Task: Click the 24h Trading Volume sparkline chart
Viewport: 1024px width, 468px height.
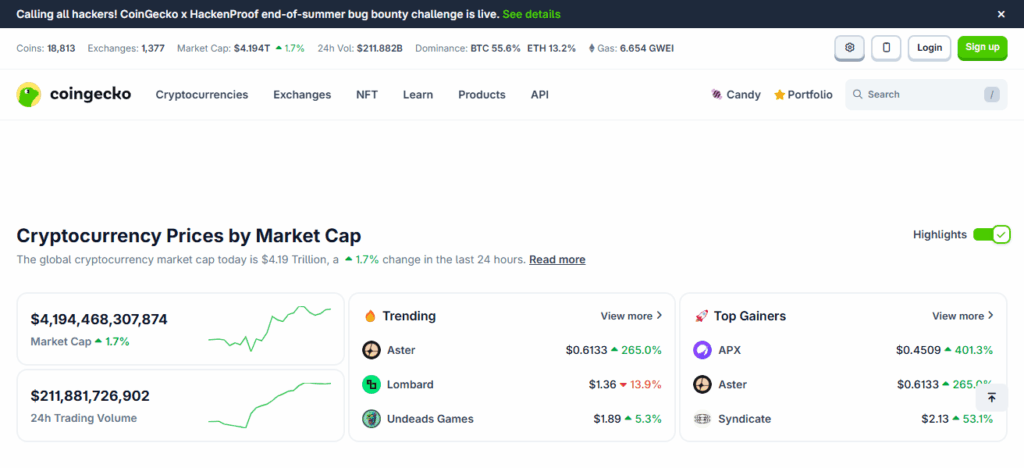Action: [270, 405]
